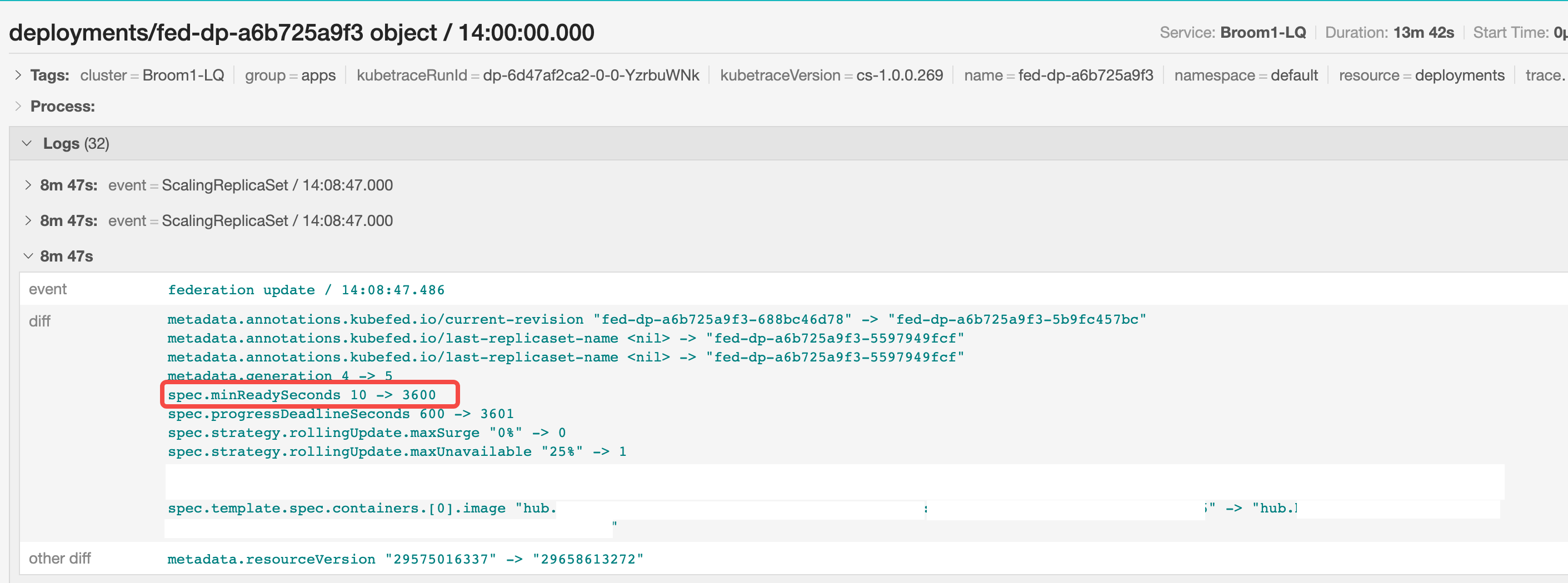The height and width of the screenshot is (583, 1568).
Task: Click the rollingUpdate.maxUnavailable diff line
Action: (x=397, y=451)
